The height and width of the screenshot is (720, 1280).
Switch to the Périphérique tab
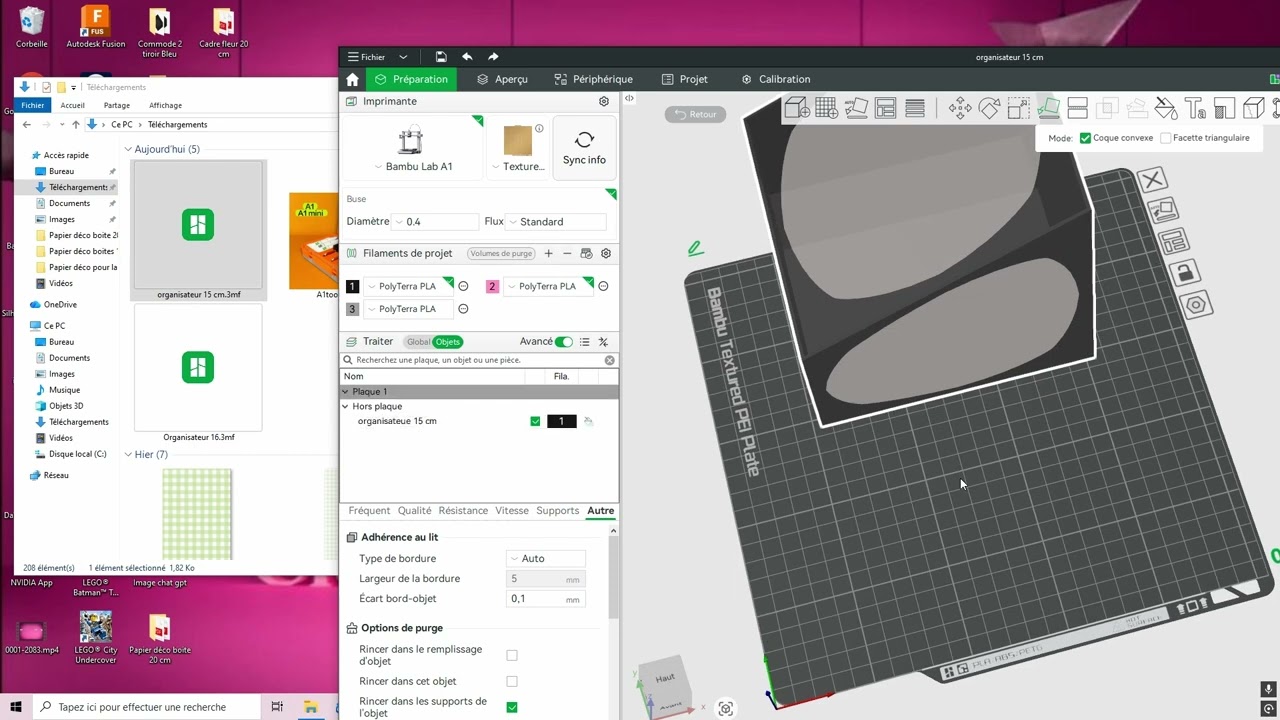pos(594,79)
